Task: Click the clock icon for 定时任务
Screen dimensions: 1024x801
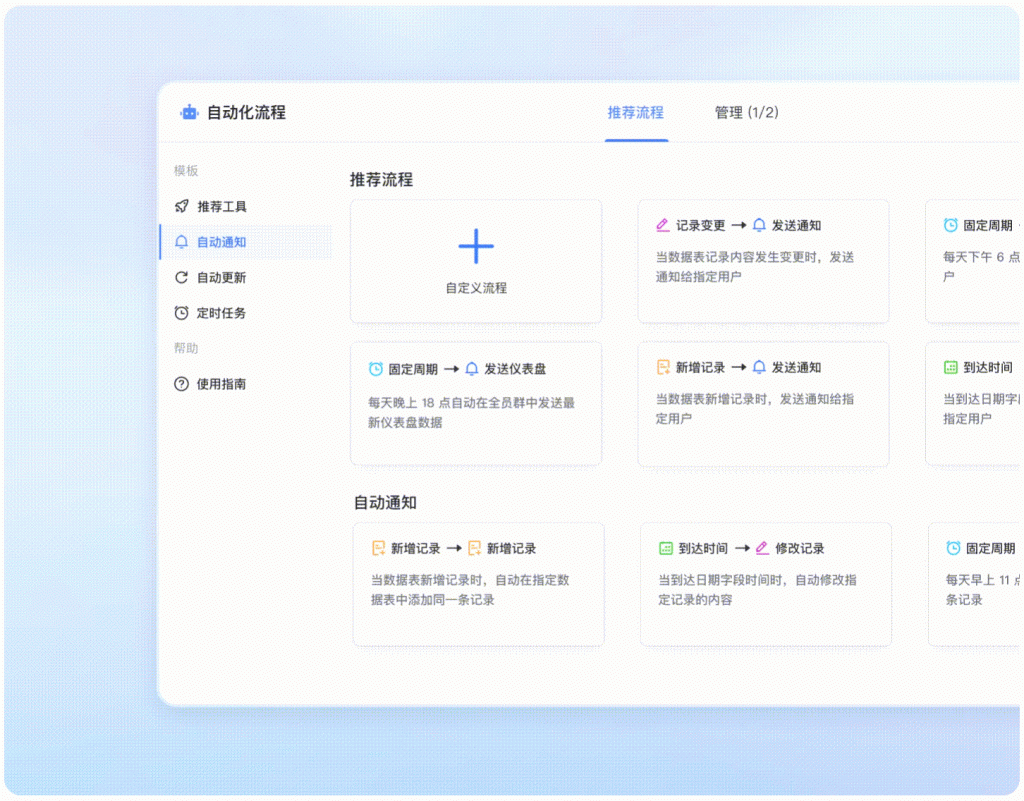Action: pyautogui.click(x=181, y=313)
